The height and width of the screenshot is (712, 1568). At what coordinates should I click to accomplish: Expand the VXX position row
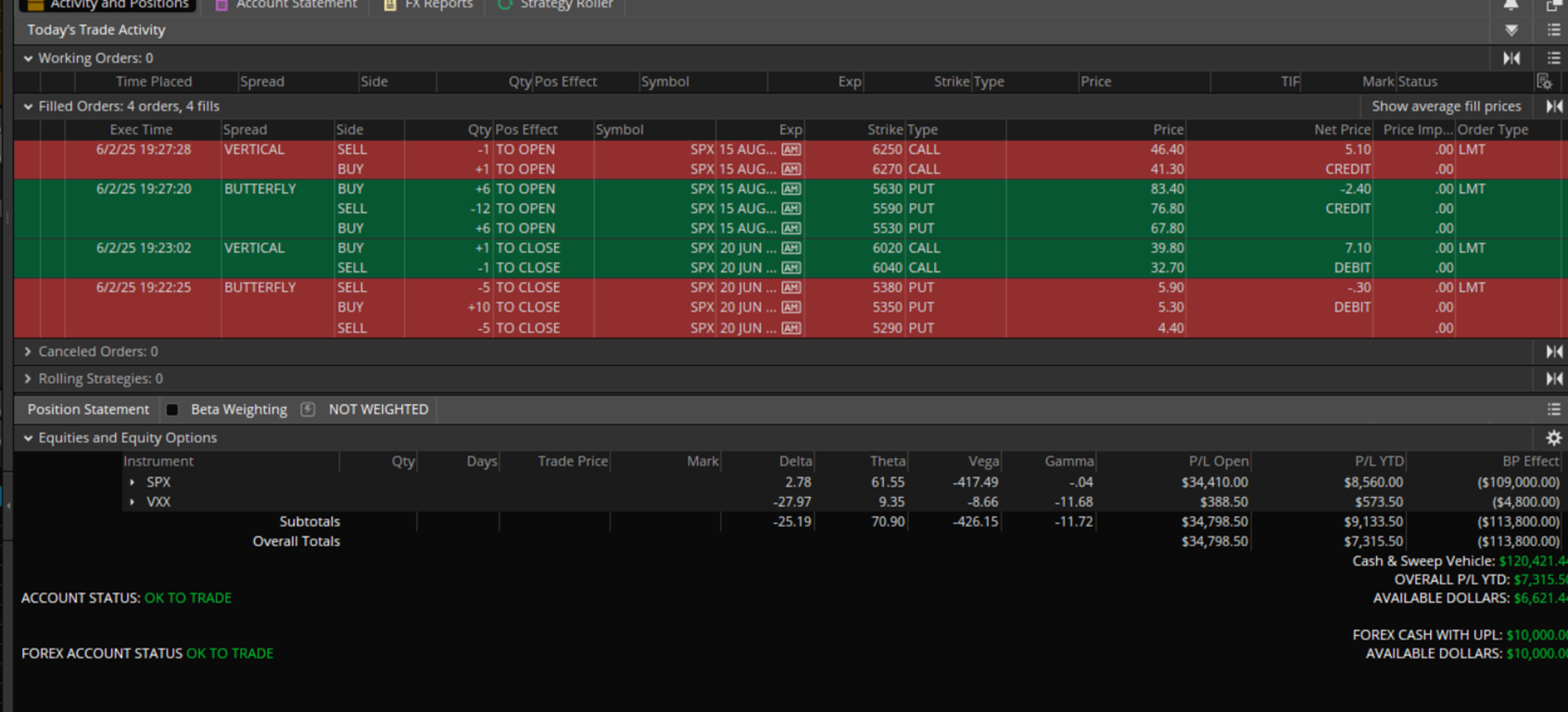[133, 502]
